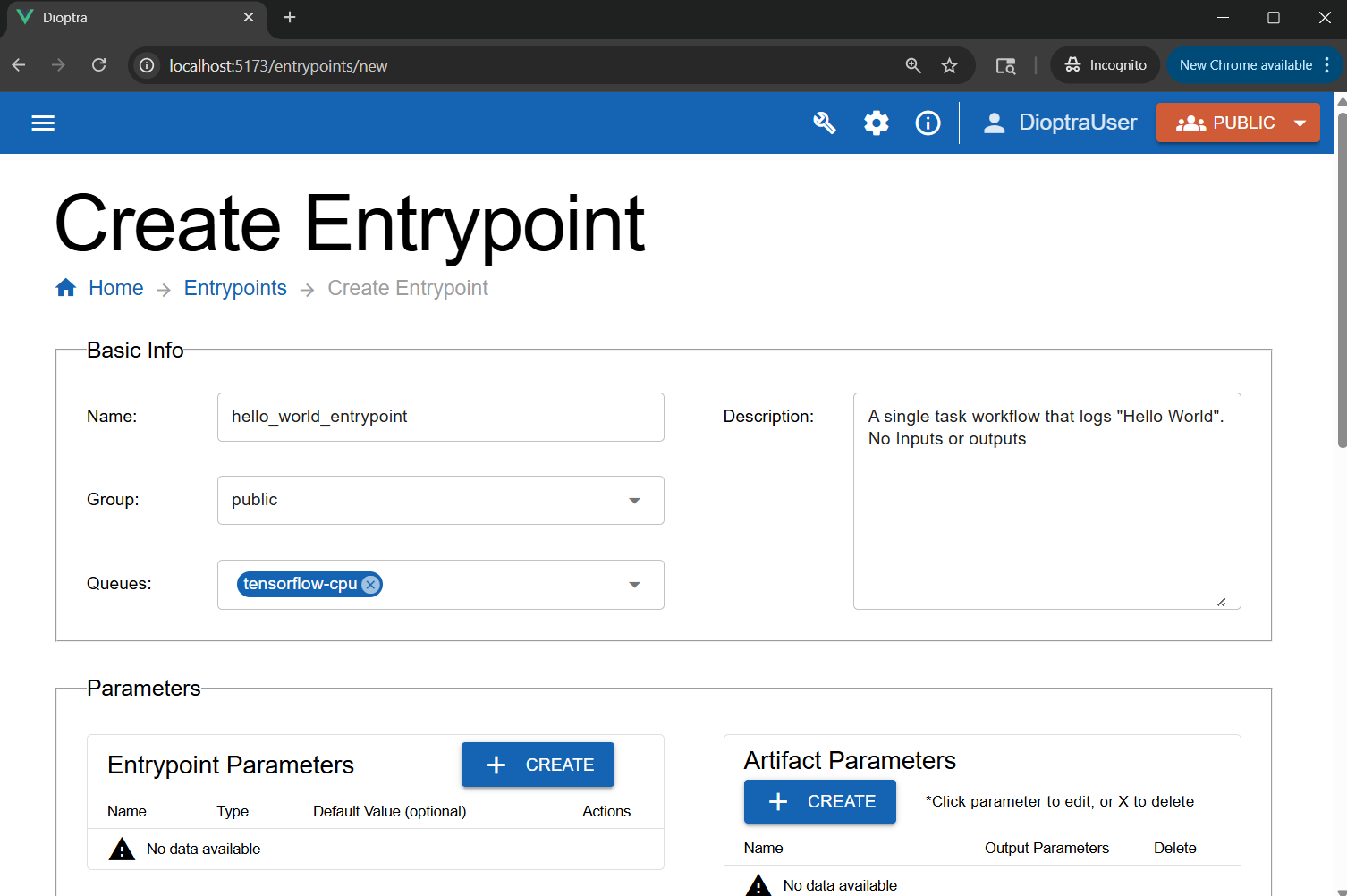Remove tensorflow-cpu queue via its X chip
The width and height of the screenshot is (1347, 896).
click(x=369, y=584)
